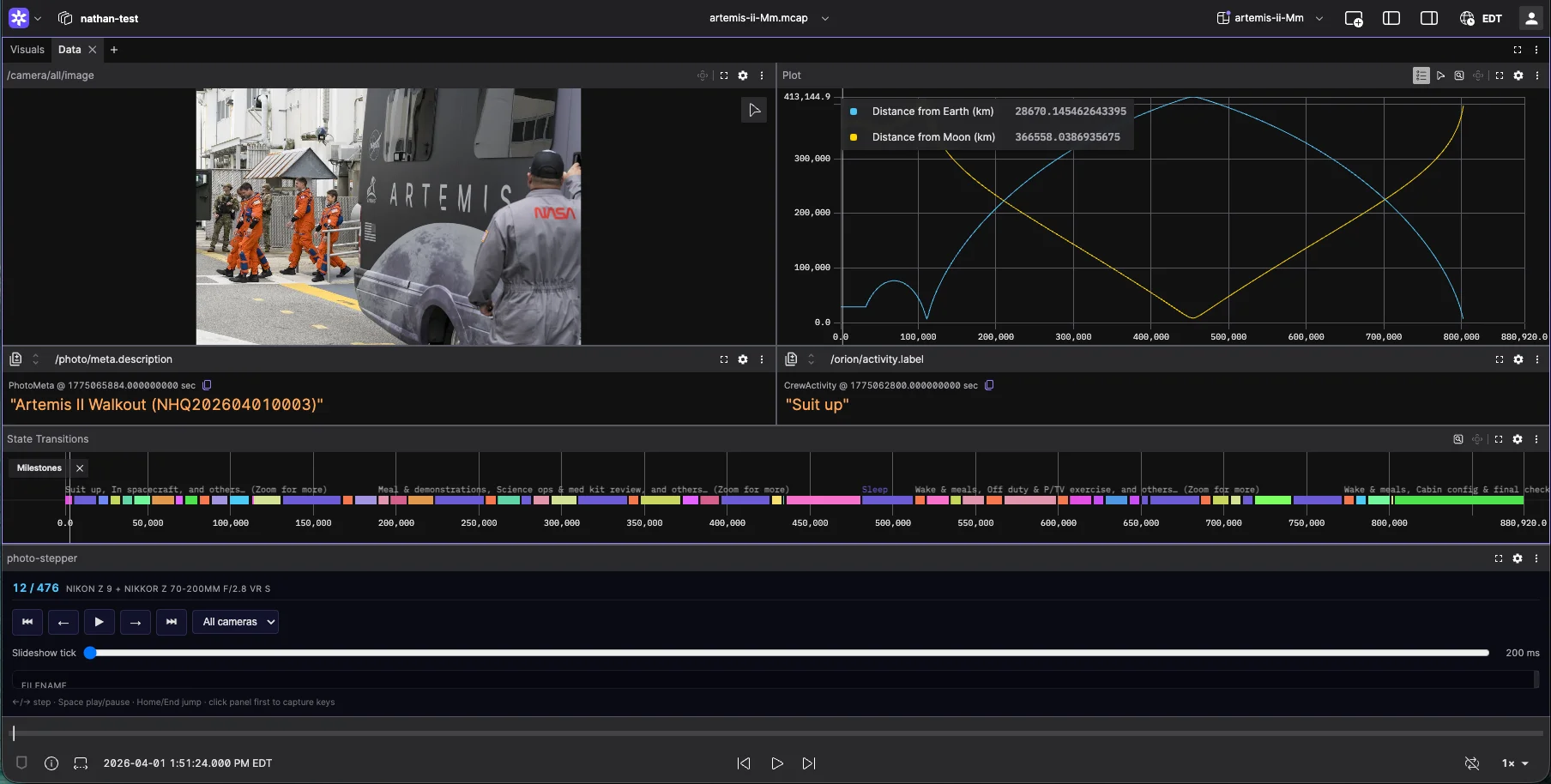Image resolution: width=1551 pixels, height=784 pixels.
Task: Toggle the loop playback icon
Action: (1472, 763)
